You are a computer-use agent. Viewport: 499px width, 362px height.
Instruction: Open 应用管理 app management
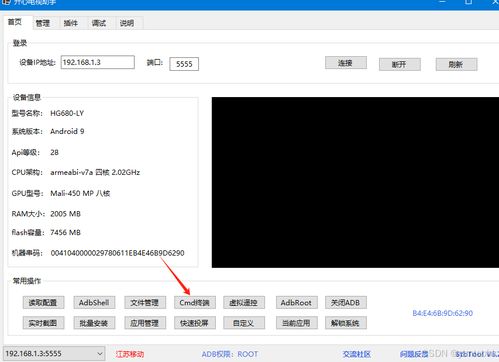[145, 323]
